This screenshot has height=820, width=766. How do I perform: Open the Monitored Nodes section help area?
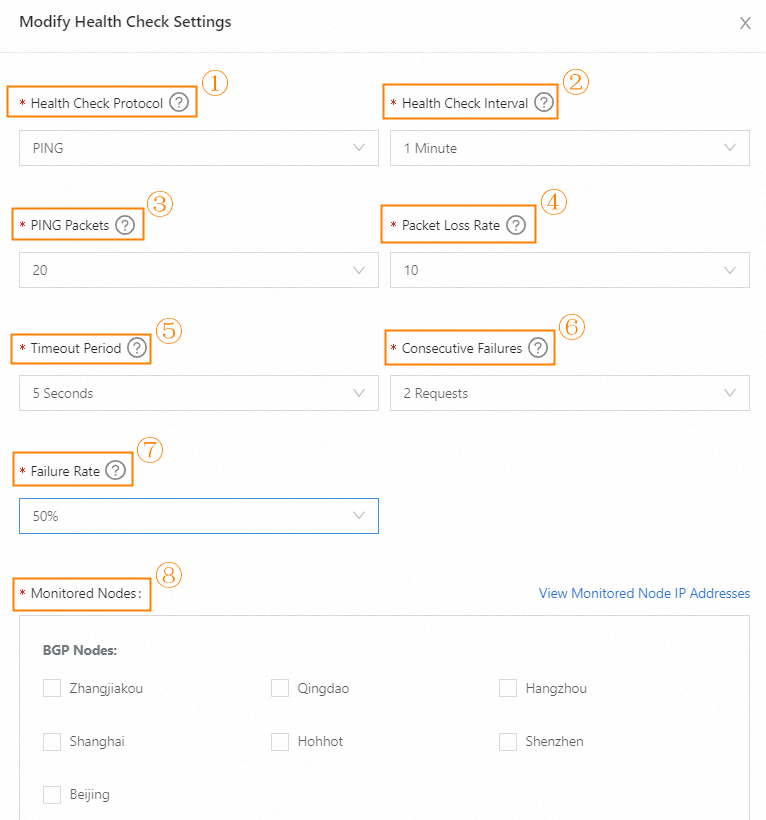coord(81,594)
